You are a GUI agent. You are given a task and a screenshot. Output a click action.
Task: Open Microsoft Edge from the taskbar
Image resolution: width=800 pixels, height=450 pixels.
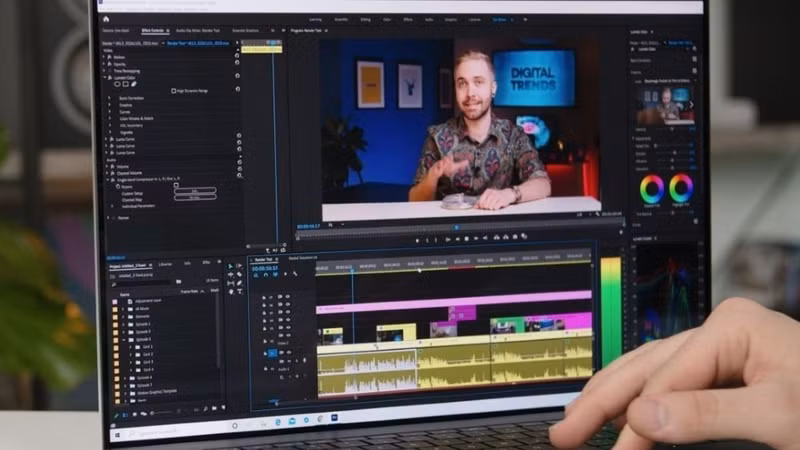click(x=278, y=422)
